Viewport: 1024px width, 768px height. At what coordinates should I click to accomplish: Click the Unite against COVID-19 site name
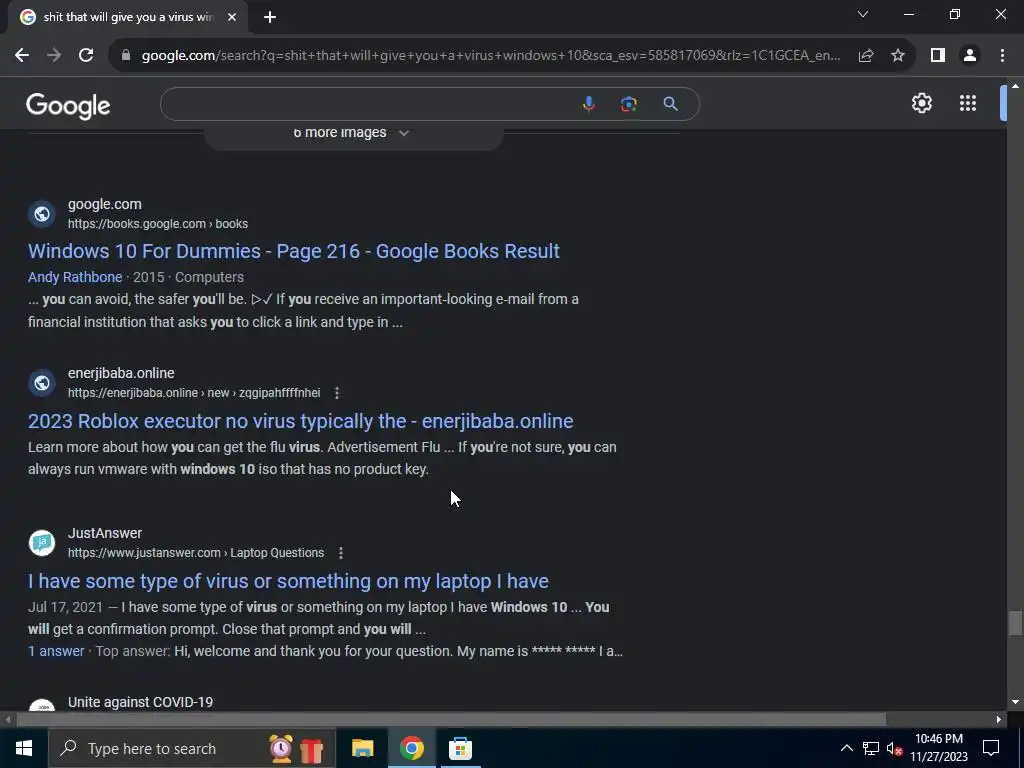140,702
